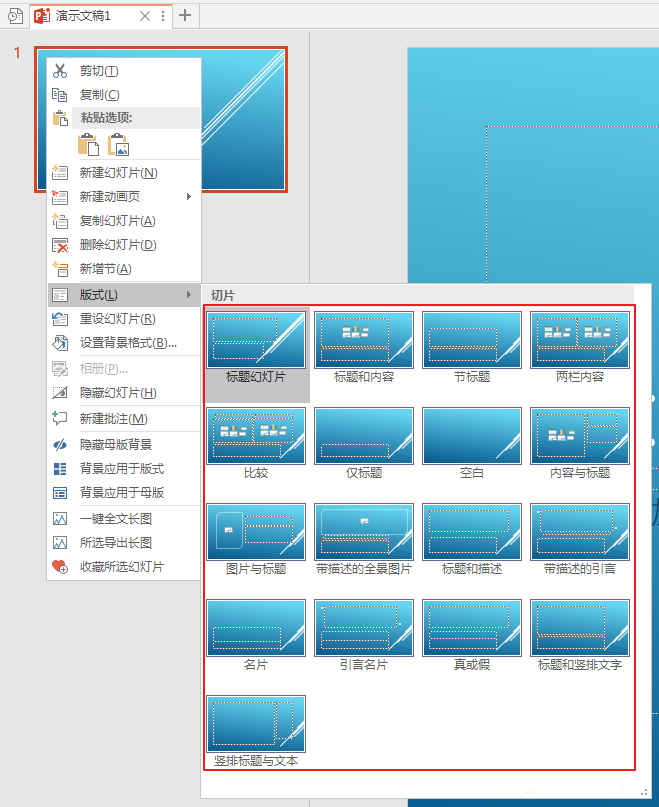Click the 一键全文长图 picture icon
The height and width of the screenshot is (807, 659).
[x=60, y=518]
